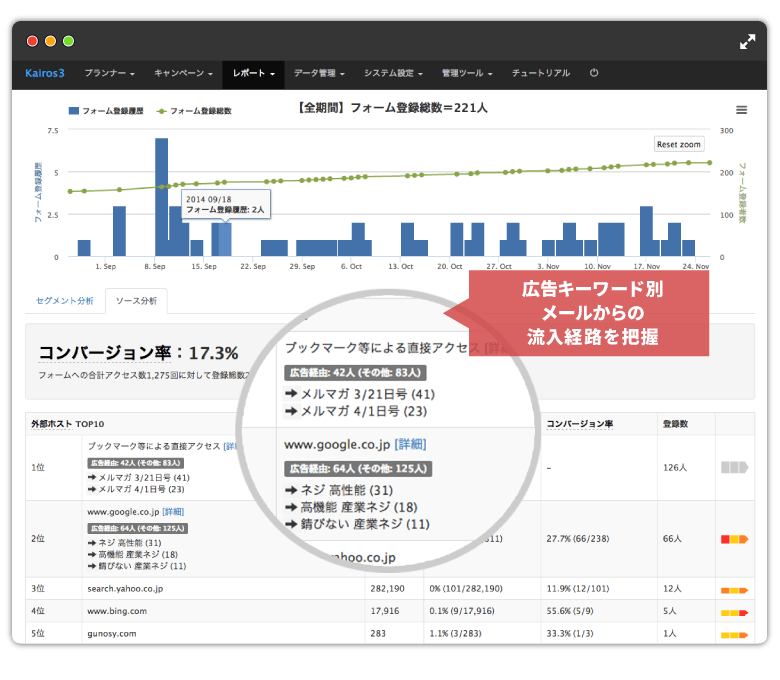Switch to the セグメント分析 tab

click(x=65, y=301)
